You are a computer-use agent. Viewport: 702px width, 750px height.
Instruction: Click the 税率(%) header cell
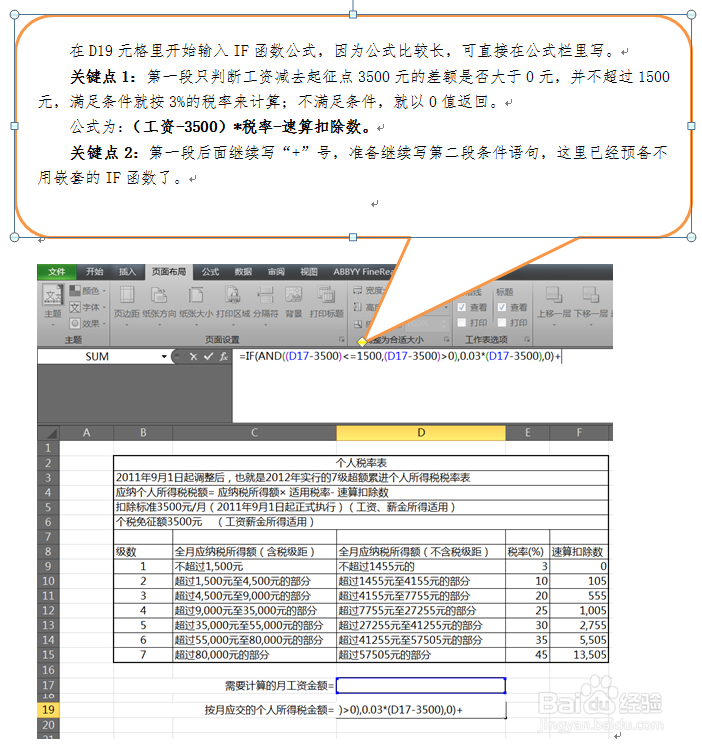pos(527,551)
